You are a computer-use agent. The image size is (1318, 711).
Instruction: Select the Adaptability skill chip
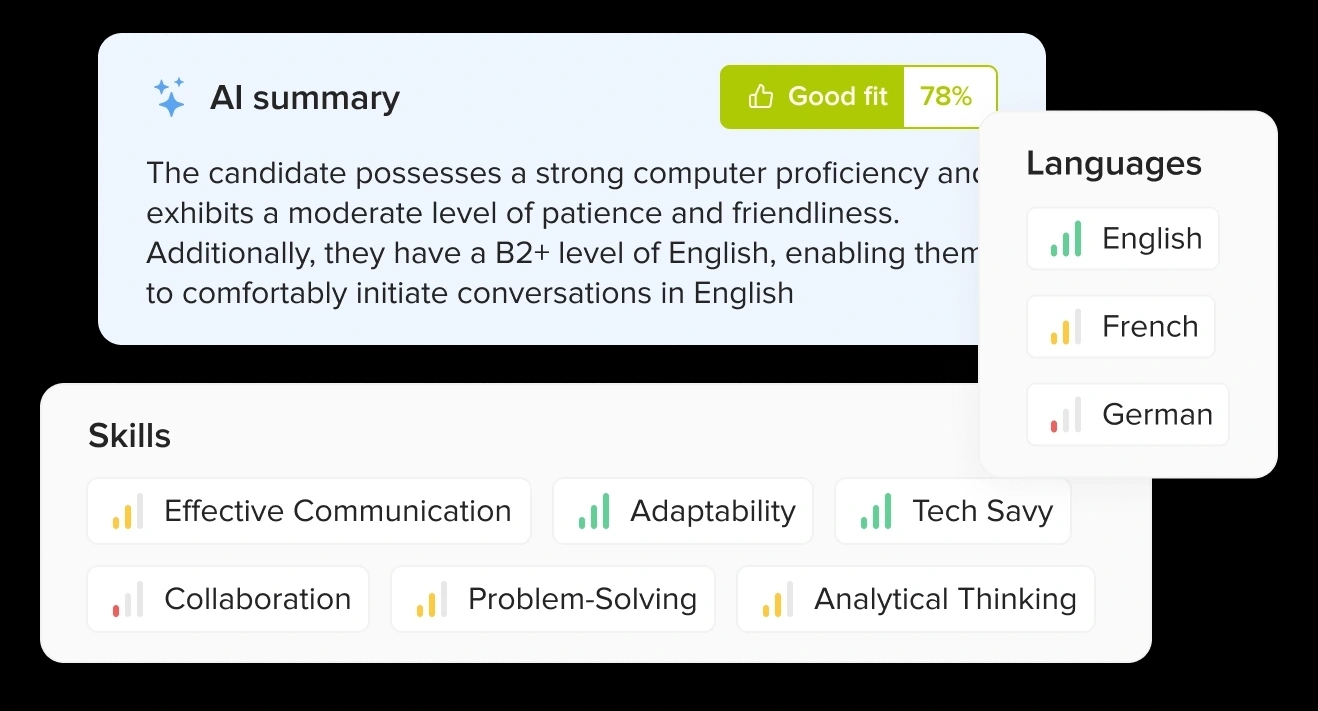(683, 511)
